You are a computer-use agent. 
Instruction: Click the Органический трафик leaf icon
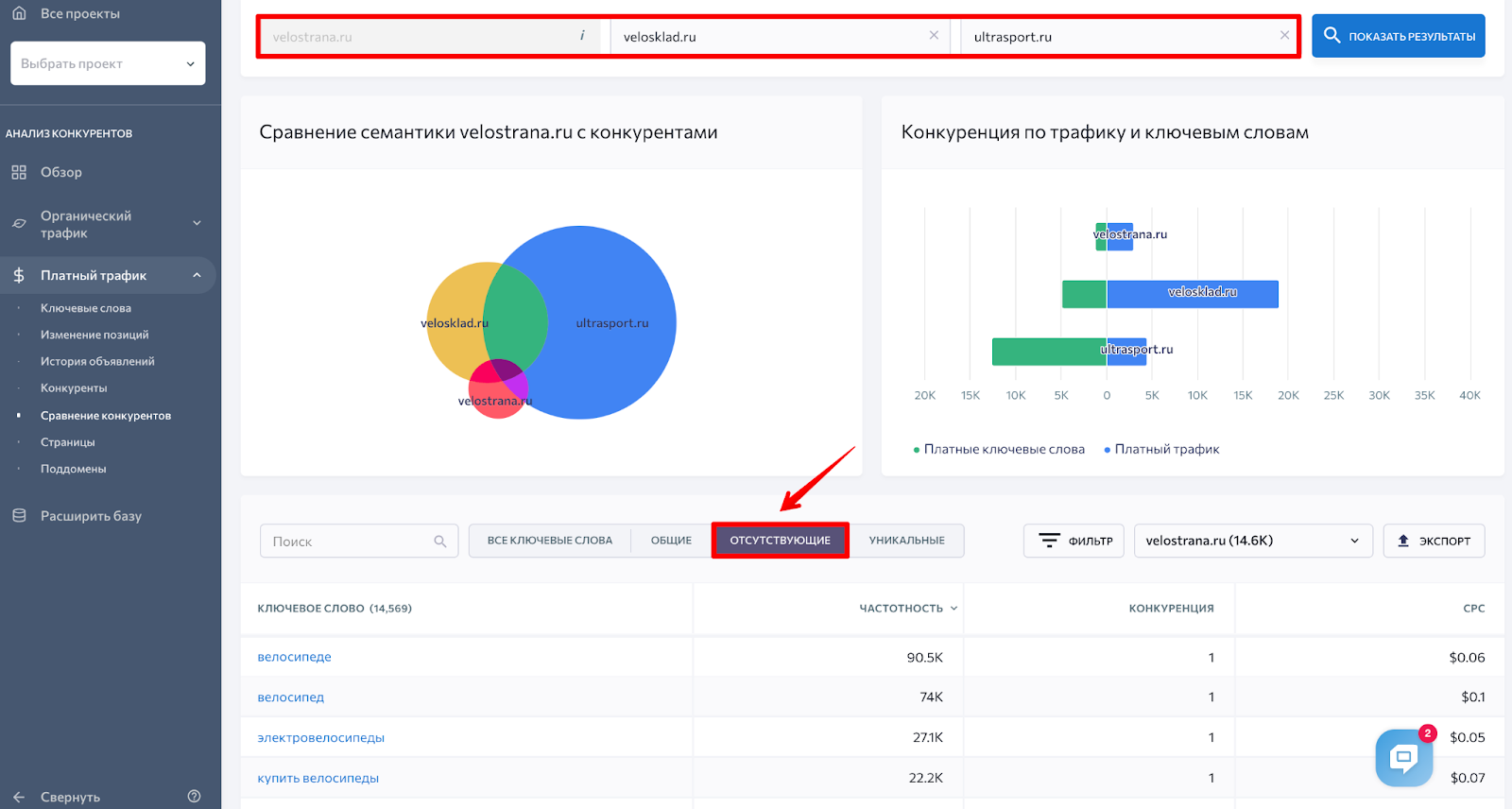(x=19, y=224)
